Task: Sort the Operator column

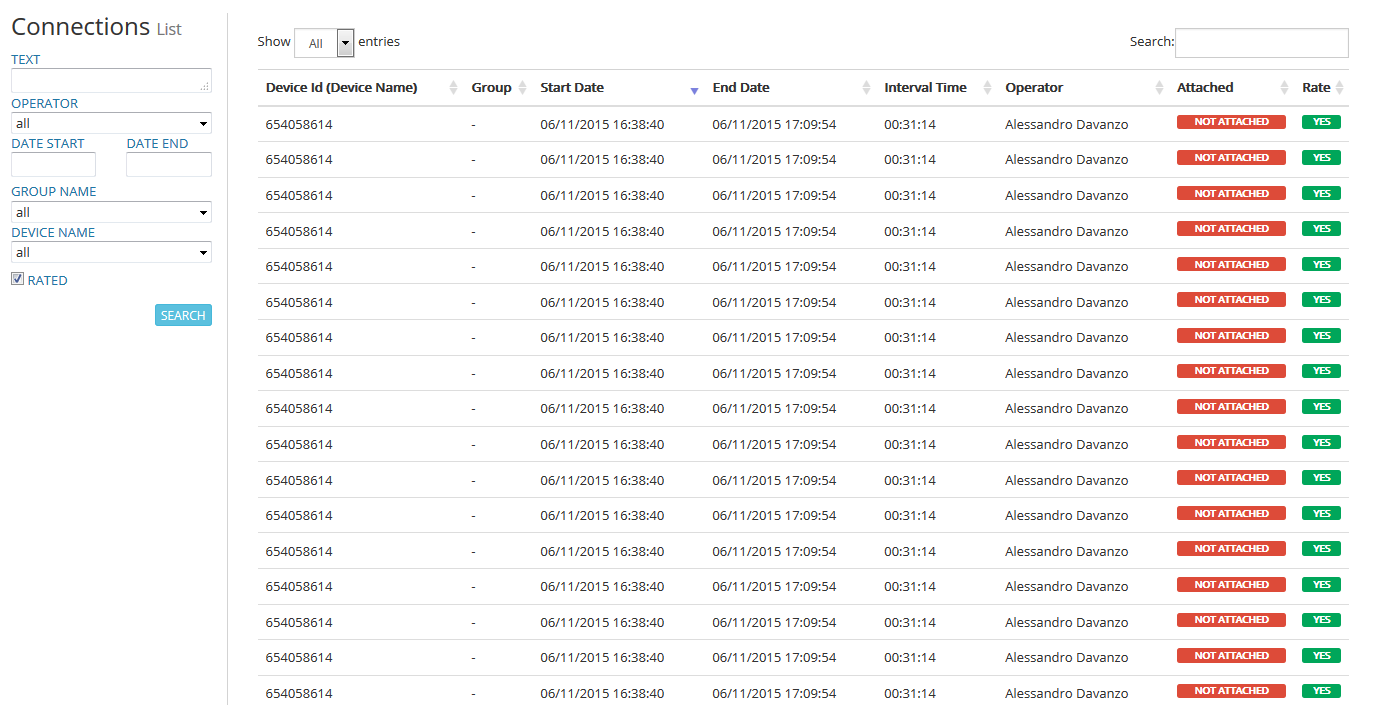Action: pos(1159,87)
